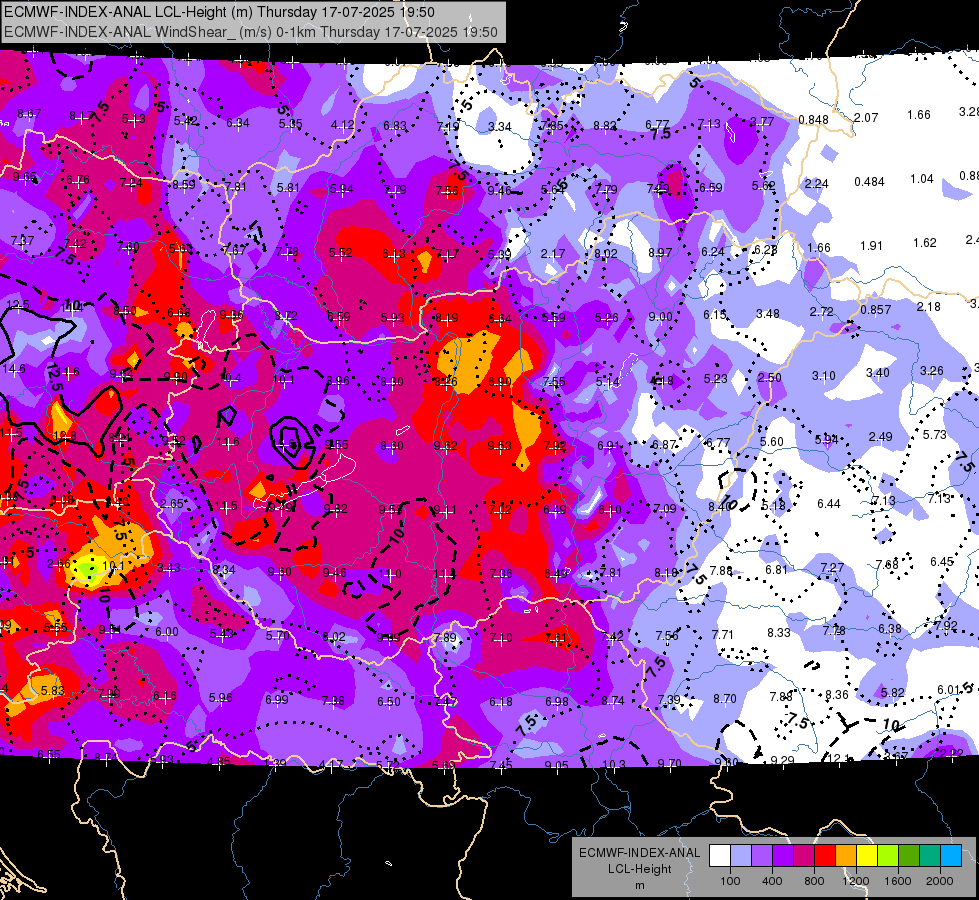Click the map value 2.07

(x=866, y=117)
